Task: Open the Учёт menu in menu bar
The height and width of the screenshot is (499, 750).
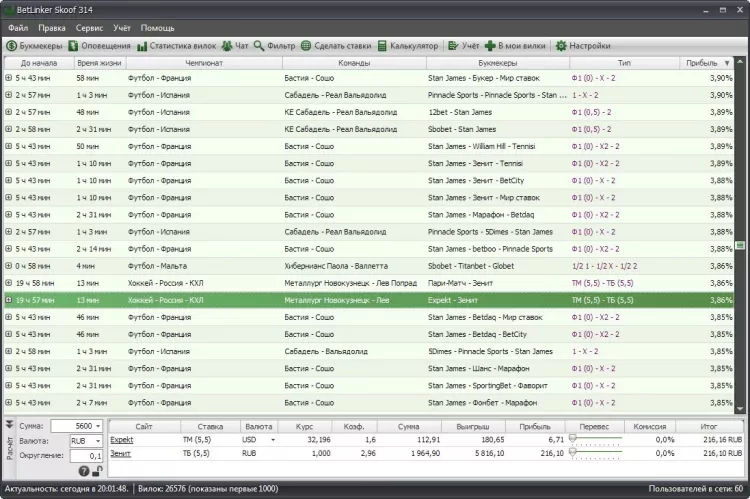Action: tap(122, 28)
